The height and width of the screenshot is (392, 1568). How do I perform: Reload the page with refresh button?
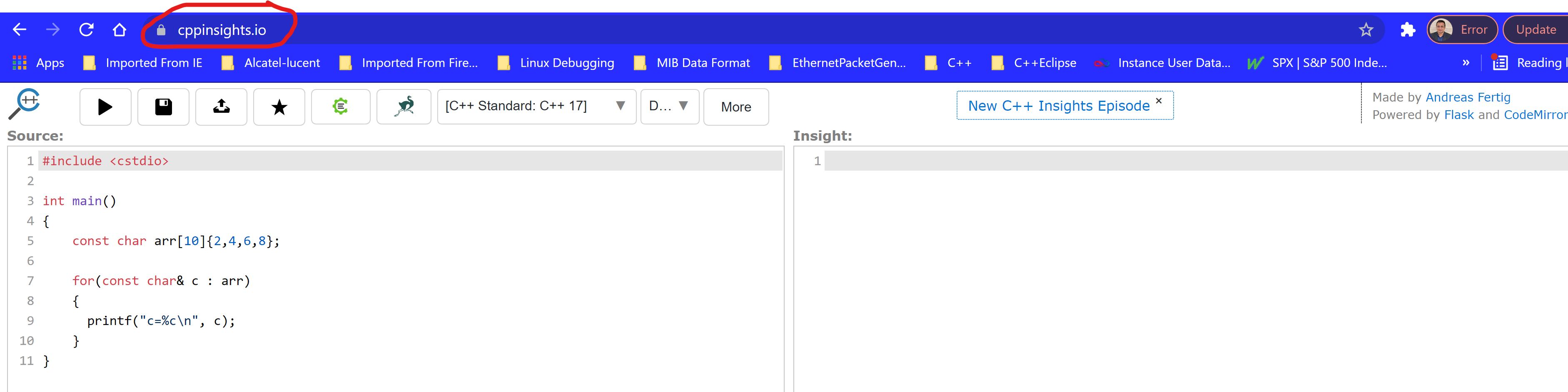[x=87, y=30]
